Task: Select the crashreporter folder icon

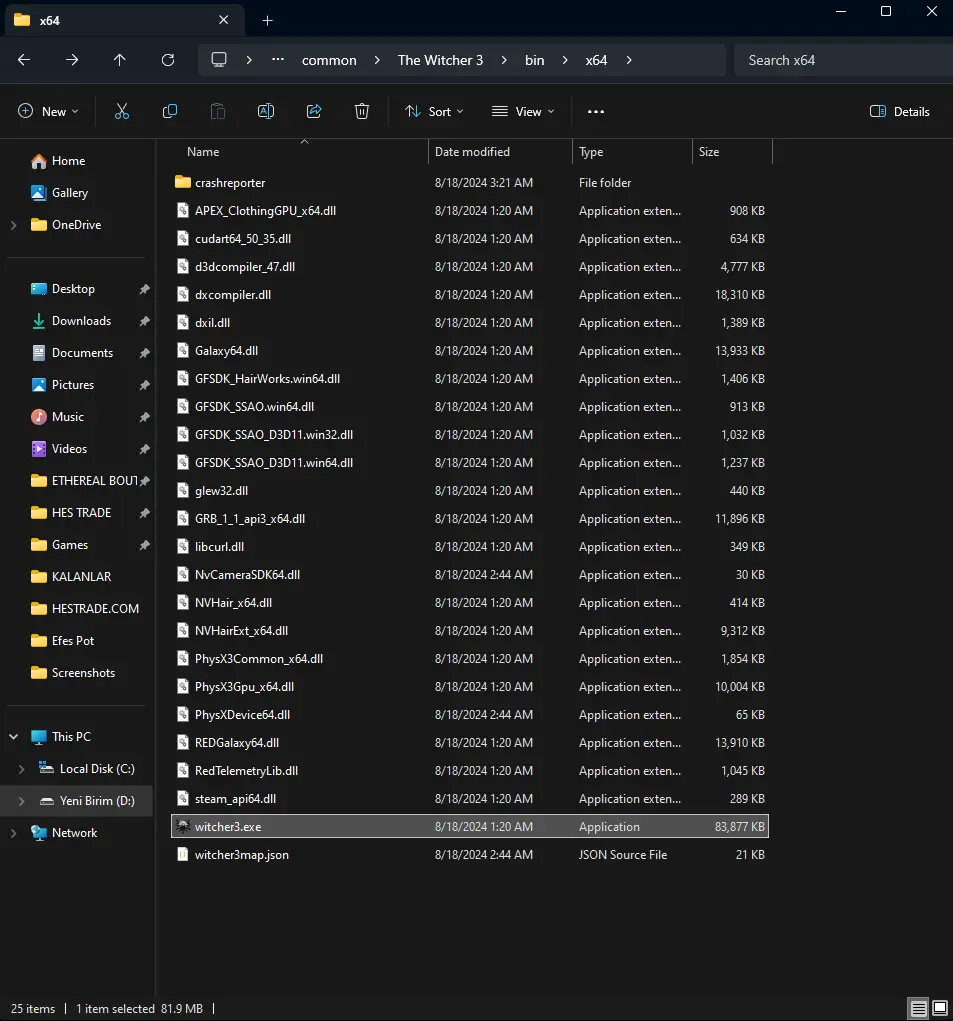Action: coord(183,182)
